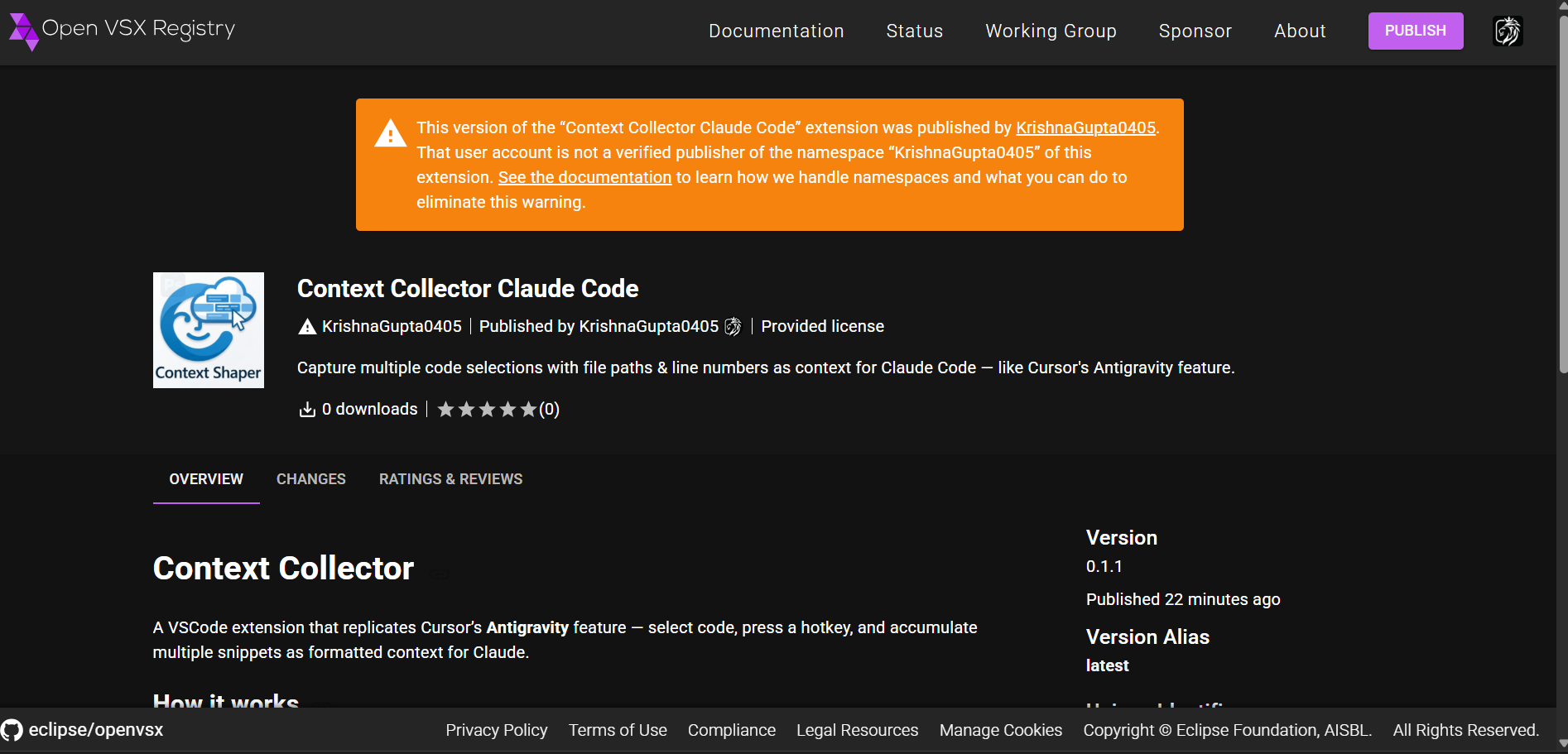Open the user avatar menu
Viewport: 1568px width, 754px height.
click(1507, 31)
